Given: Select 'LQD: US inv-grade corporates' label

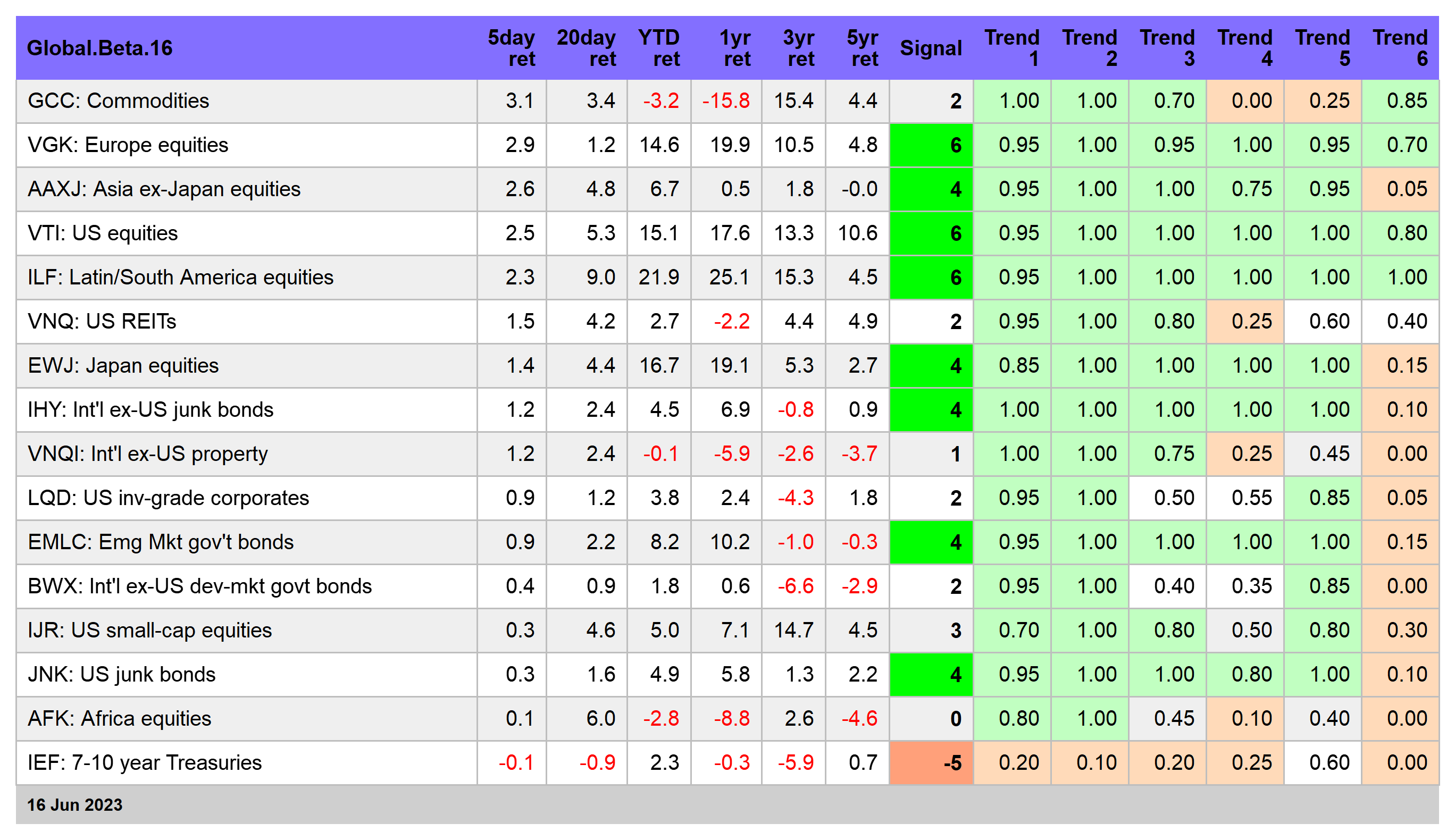Looking at the screenshot, I should 169,498.
